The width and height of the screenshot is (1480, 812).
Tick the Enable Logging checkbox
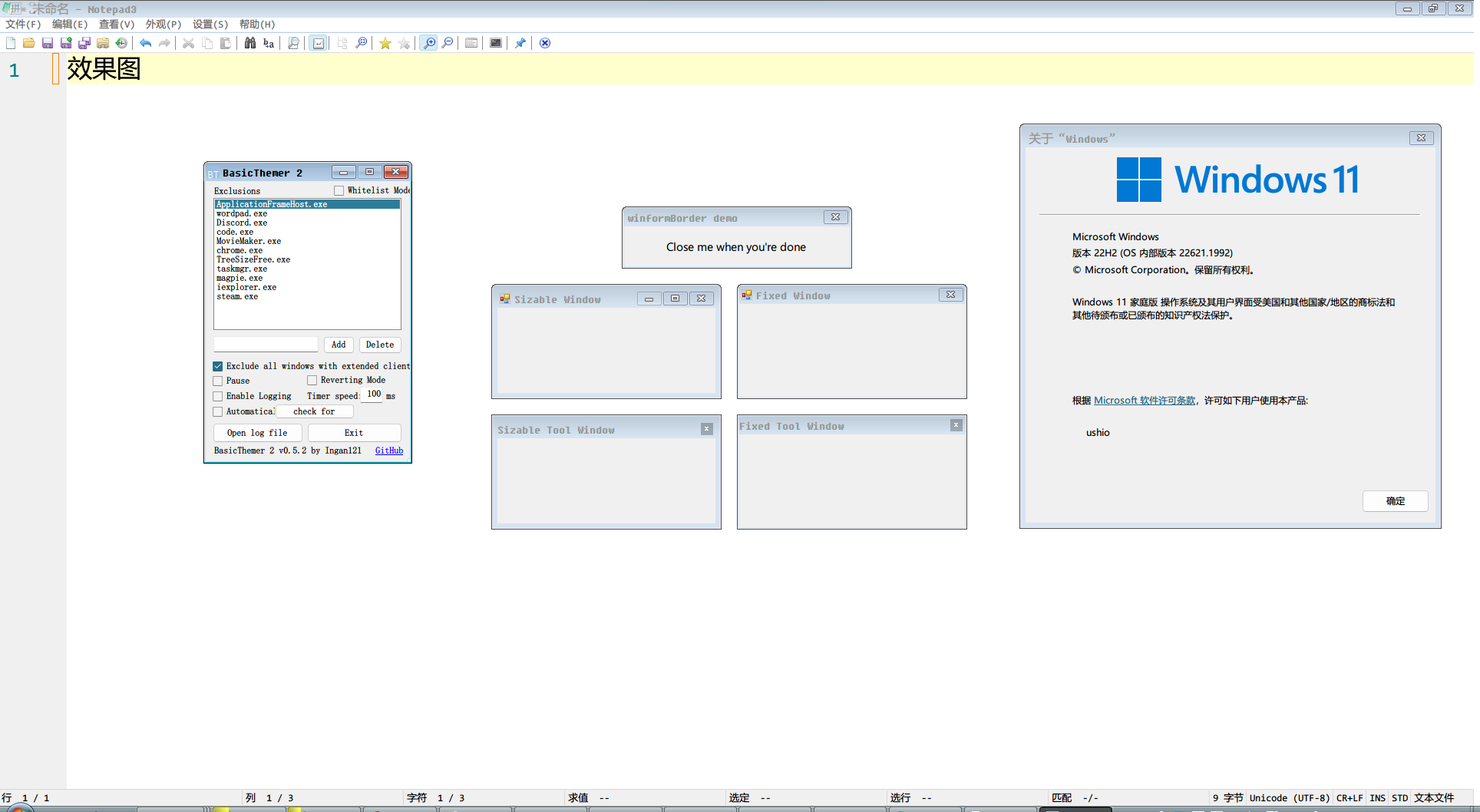point(218,396)
